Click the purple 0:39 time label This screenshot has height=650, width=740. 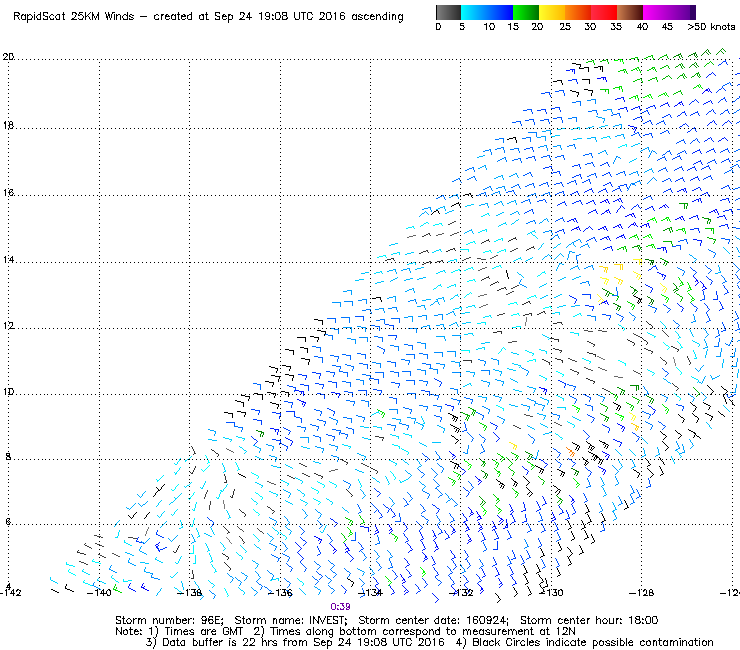[340, 607]
